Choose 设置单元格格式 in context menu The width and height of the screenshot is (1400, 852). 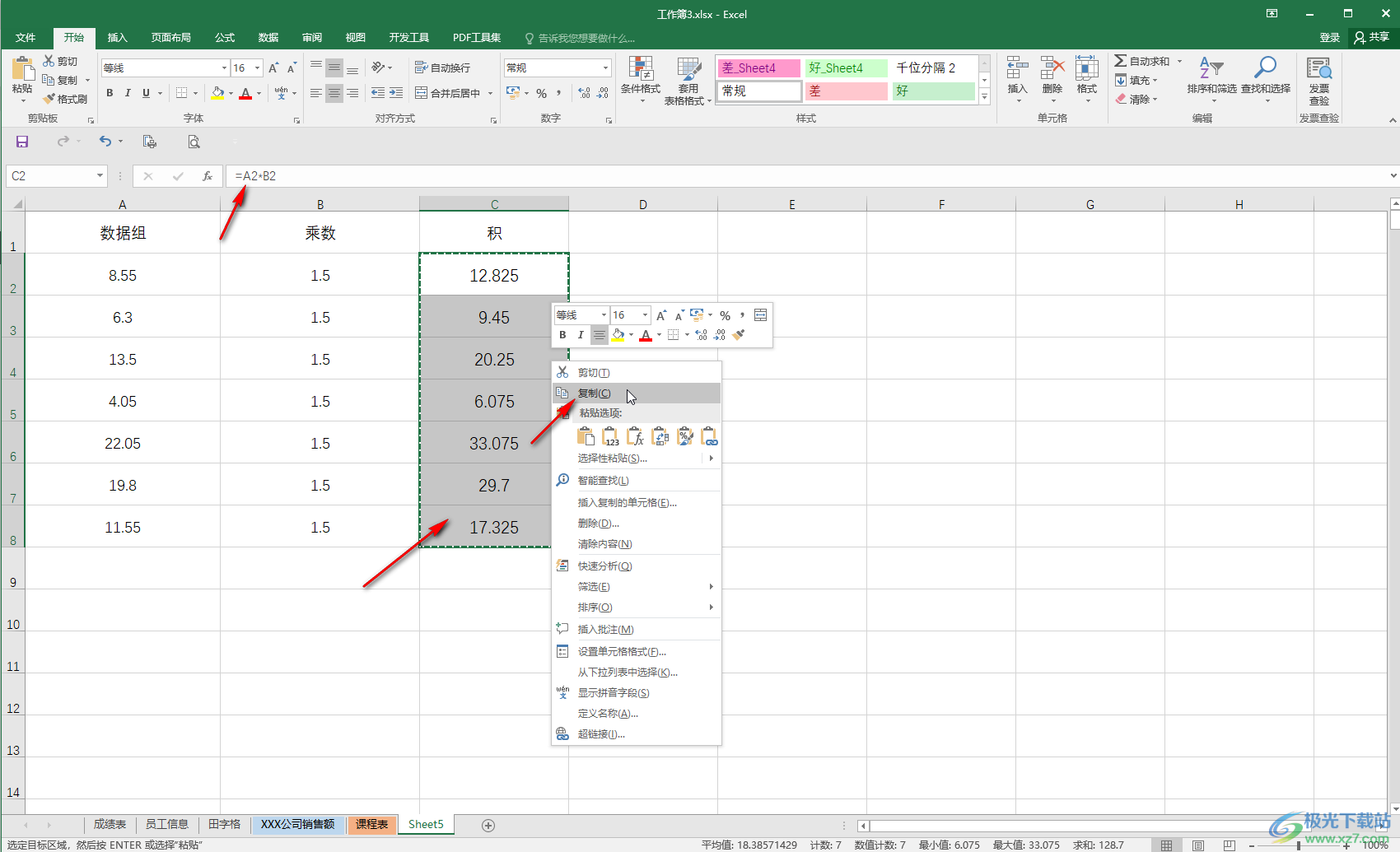coord(637,652)
